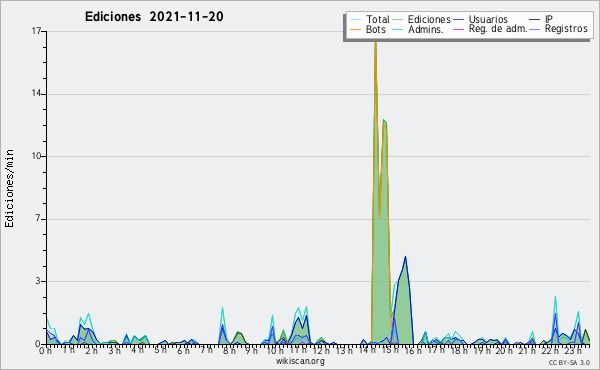Click the 22 h x-axis label
Image resolution: width=600 pixels, height=370 pixels.
pos(551,350)
